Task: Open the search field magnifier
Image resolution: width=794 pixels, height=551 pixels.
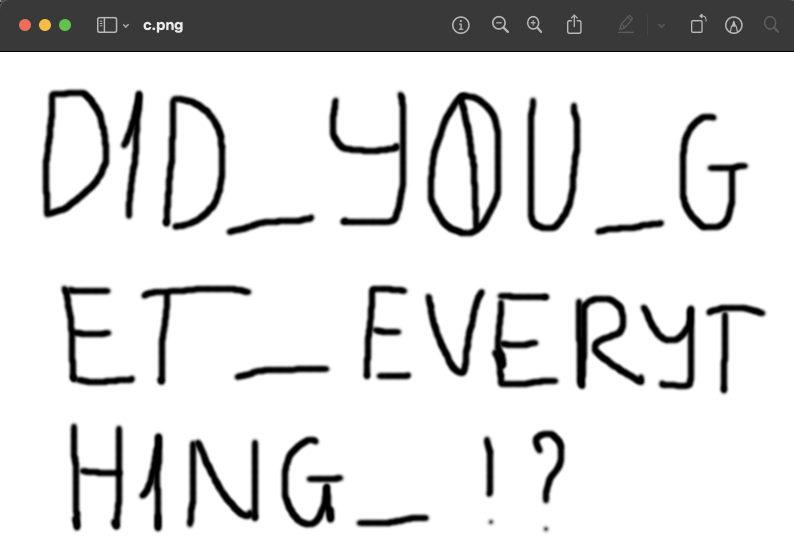Action: click(771, 25)
